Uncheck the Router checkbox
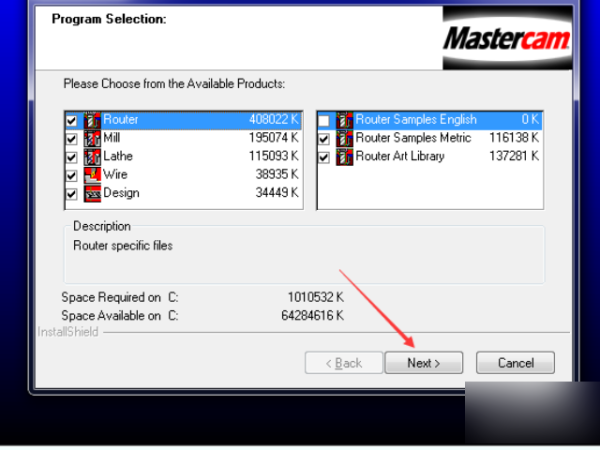The width and height of the screenshot is (600, 450). tap(72, 121)
